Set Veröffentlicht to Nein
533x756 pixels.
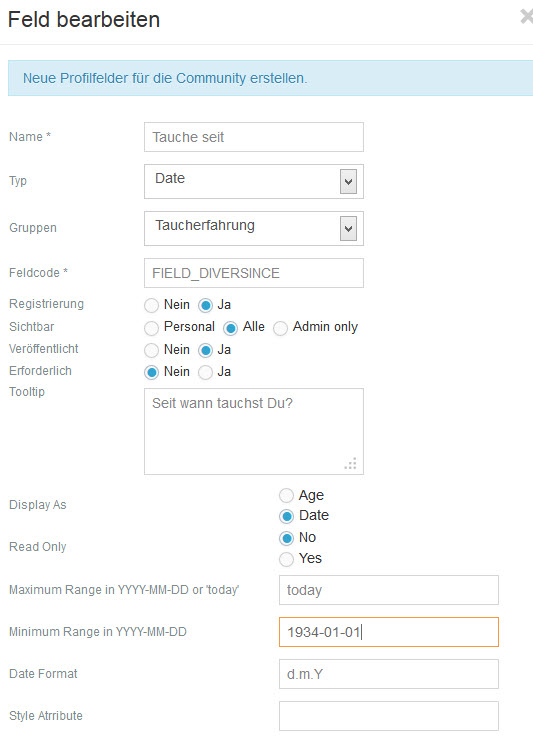click(151, 350)
